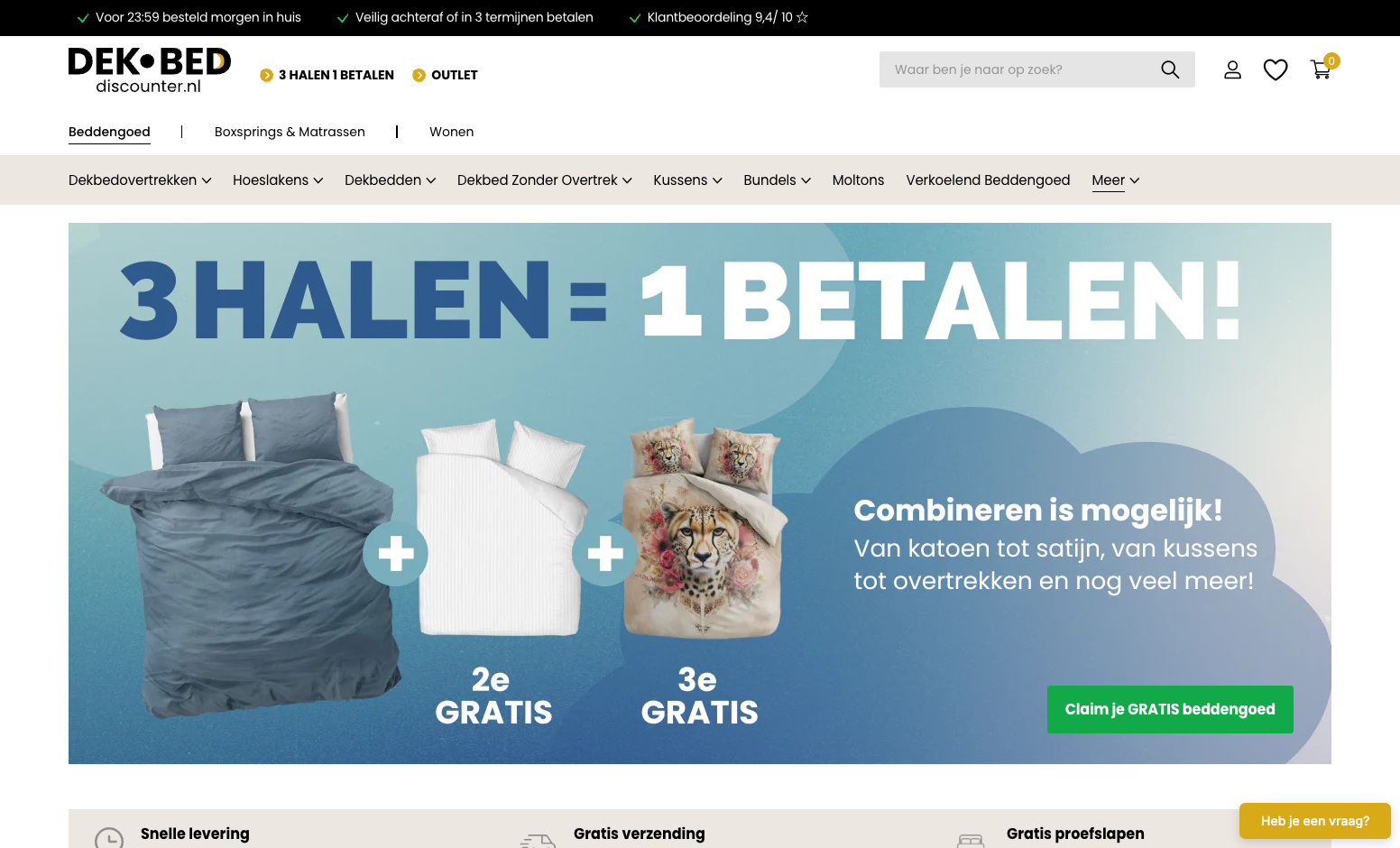The image size is (1400, 848).
Task: Click the clock icon beside Snelle levering
Action: click(x=109, y=839)
